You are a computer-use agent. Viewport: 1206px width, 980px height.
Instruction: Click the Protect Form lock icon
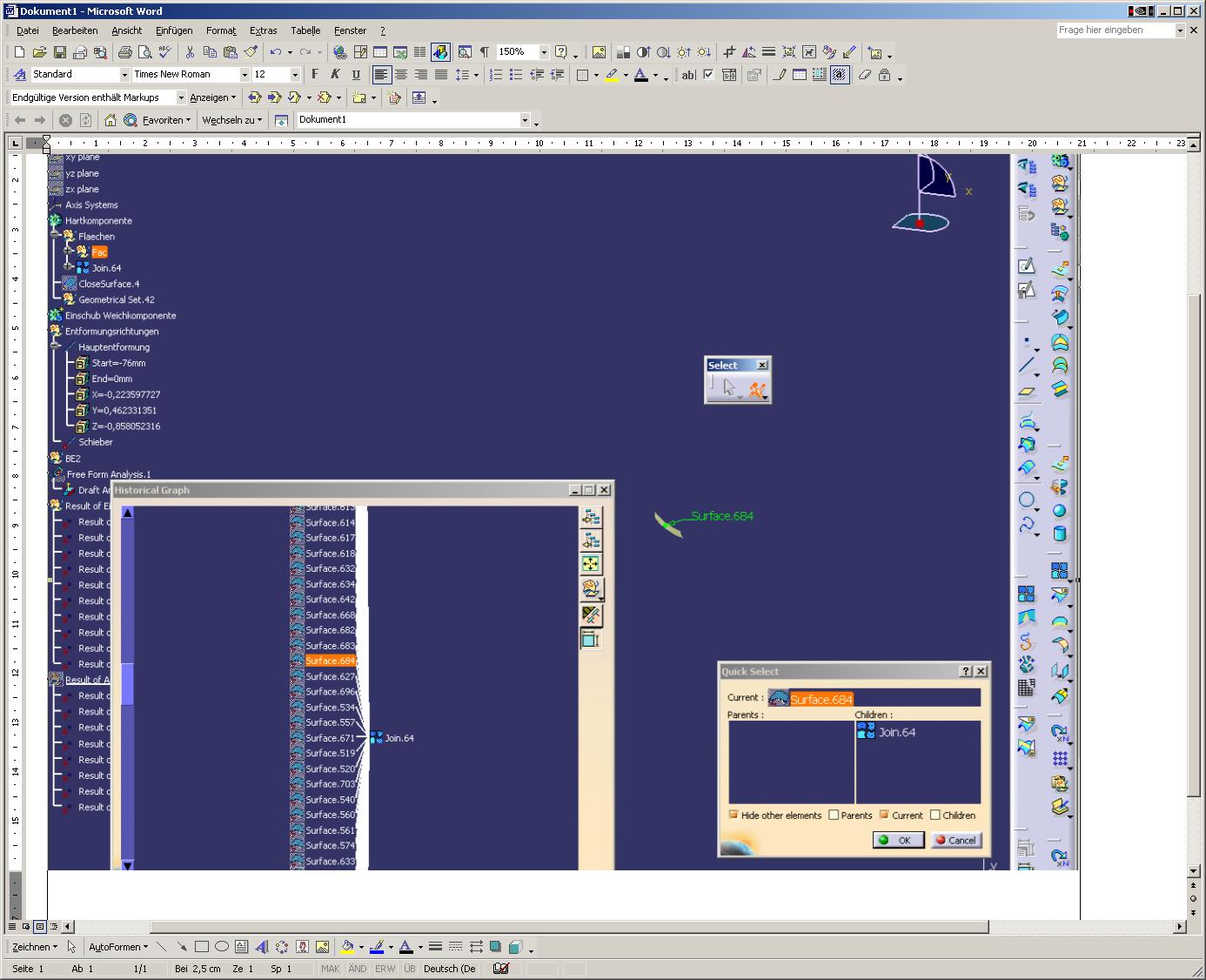pyautogui.click(x=884, y=75)
